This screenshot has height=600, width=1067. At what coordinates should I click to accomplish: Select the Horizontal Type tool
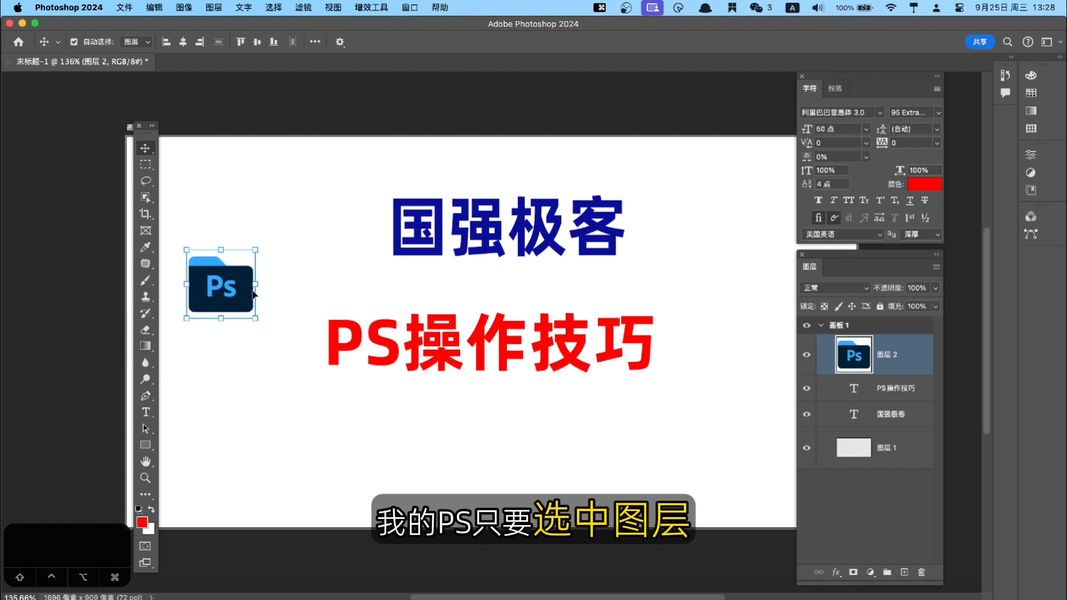pos(145,412)
